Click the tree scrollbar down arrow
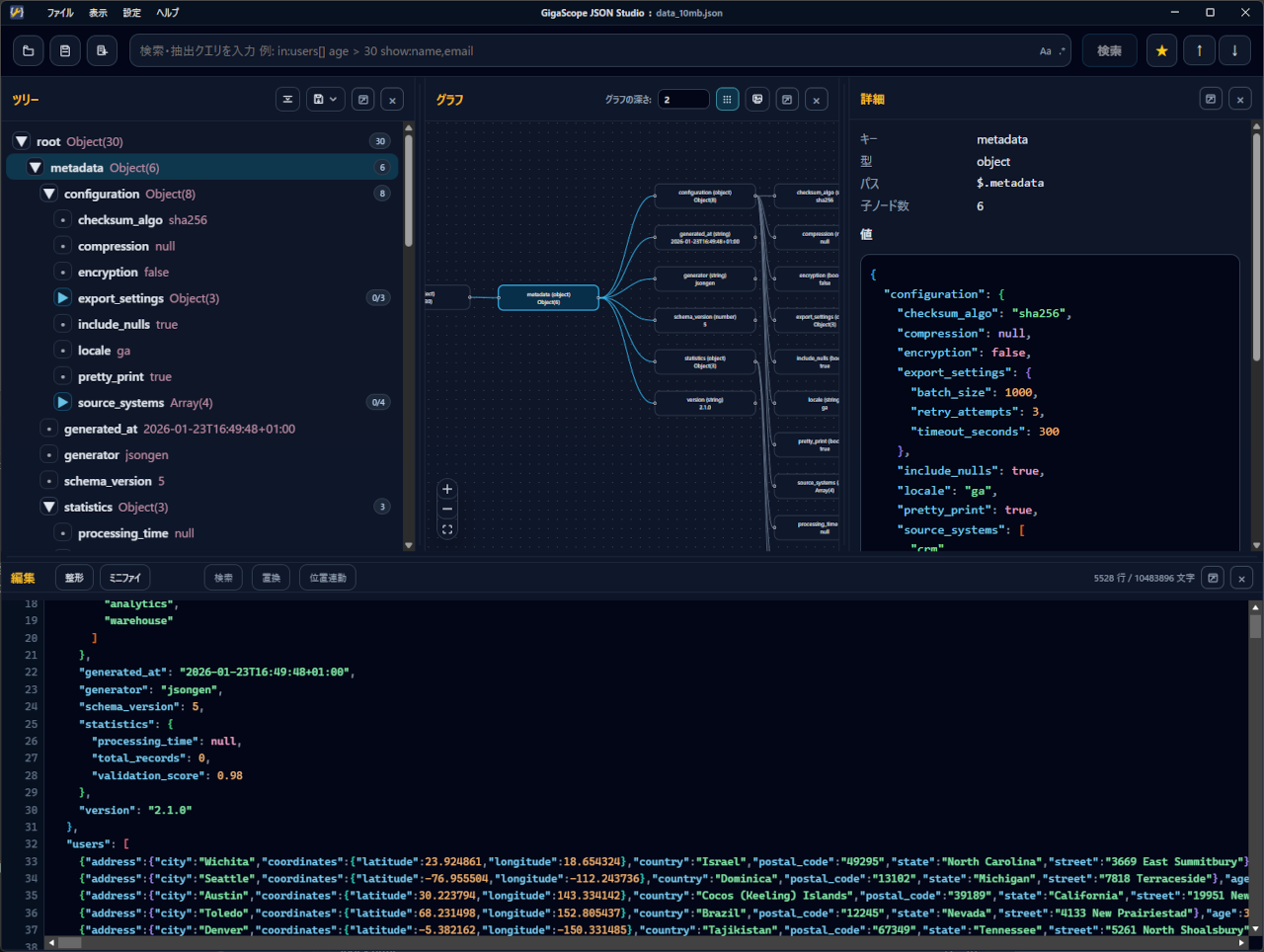 point(409,545)
